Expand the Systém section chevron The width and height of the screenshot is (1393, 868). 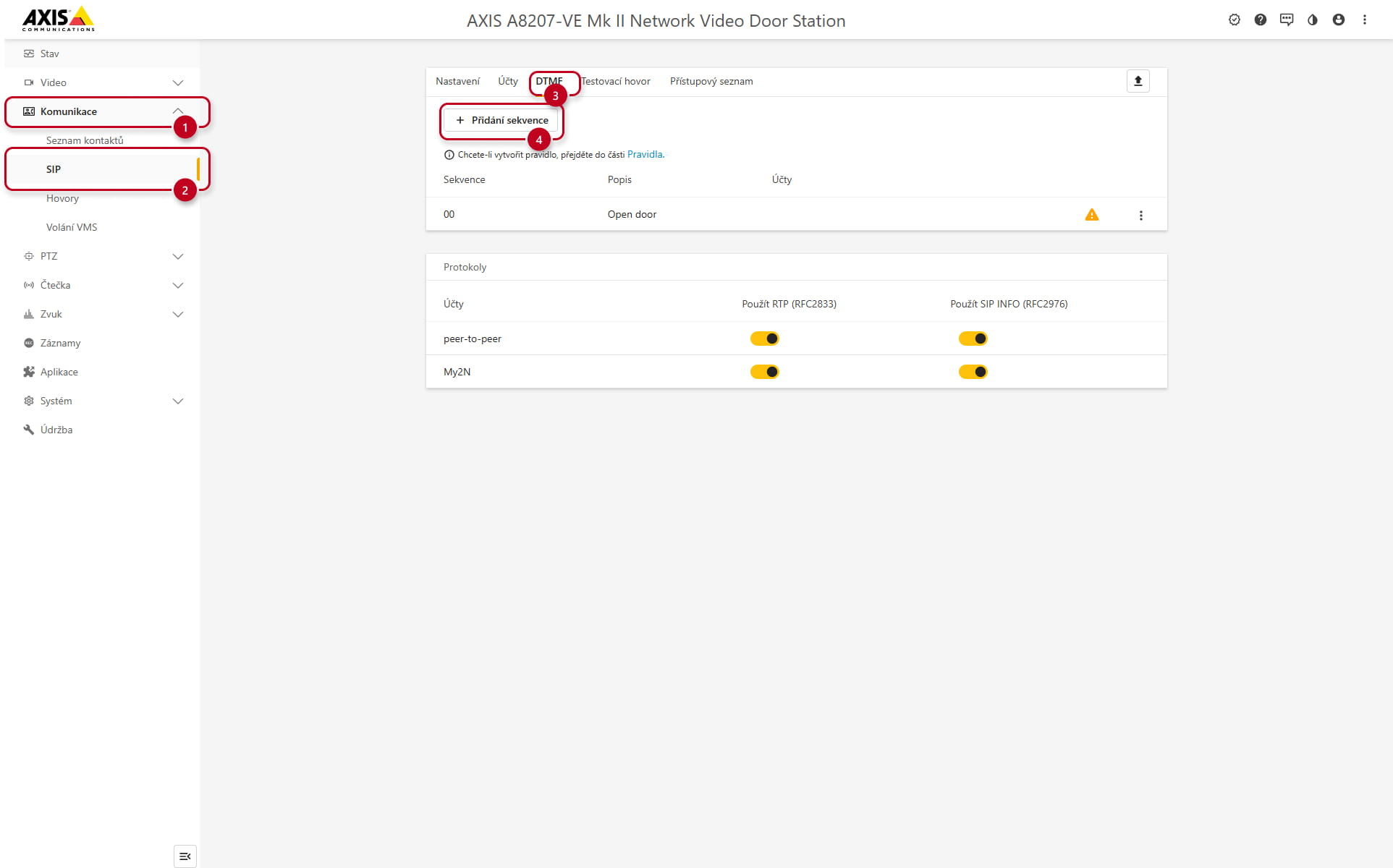pos(178,401)
